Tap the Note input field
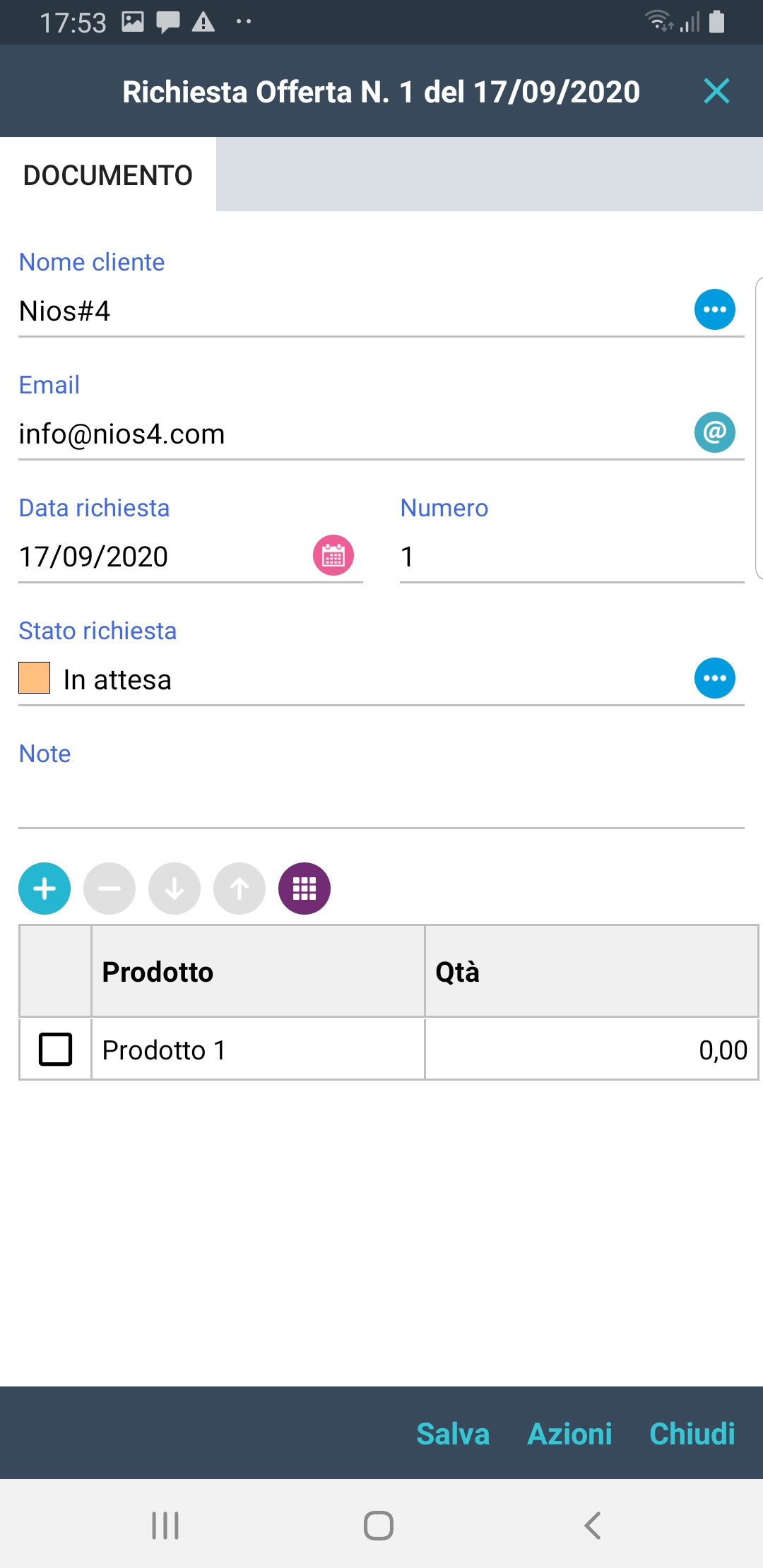 pyautogui.click(x=381, y=802)
